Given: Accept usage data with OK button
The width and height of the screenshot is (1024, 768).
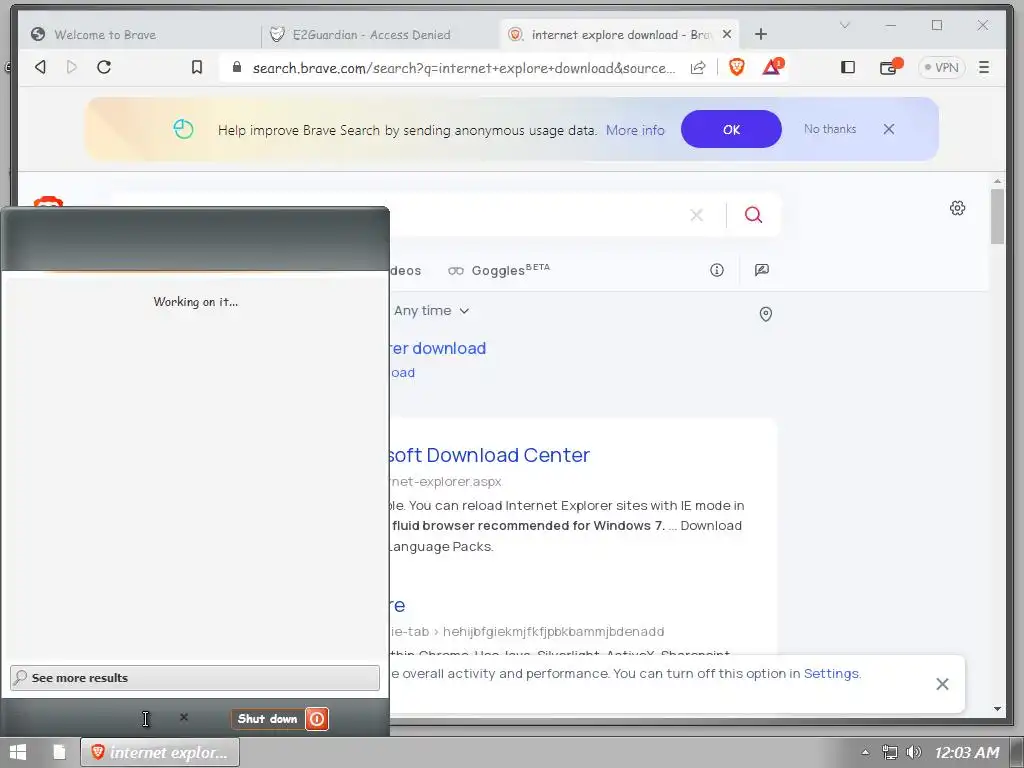Looking at the screenshot, I should tap(731, 129).
